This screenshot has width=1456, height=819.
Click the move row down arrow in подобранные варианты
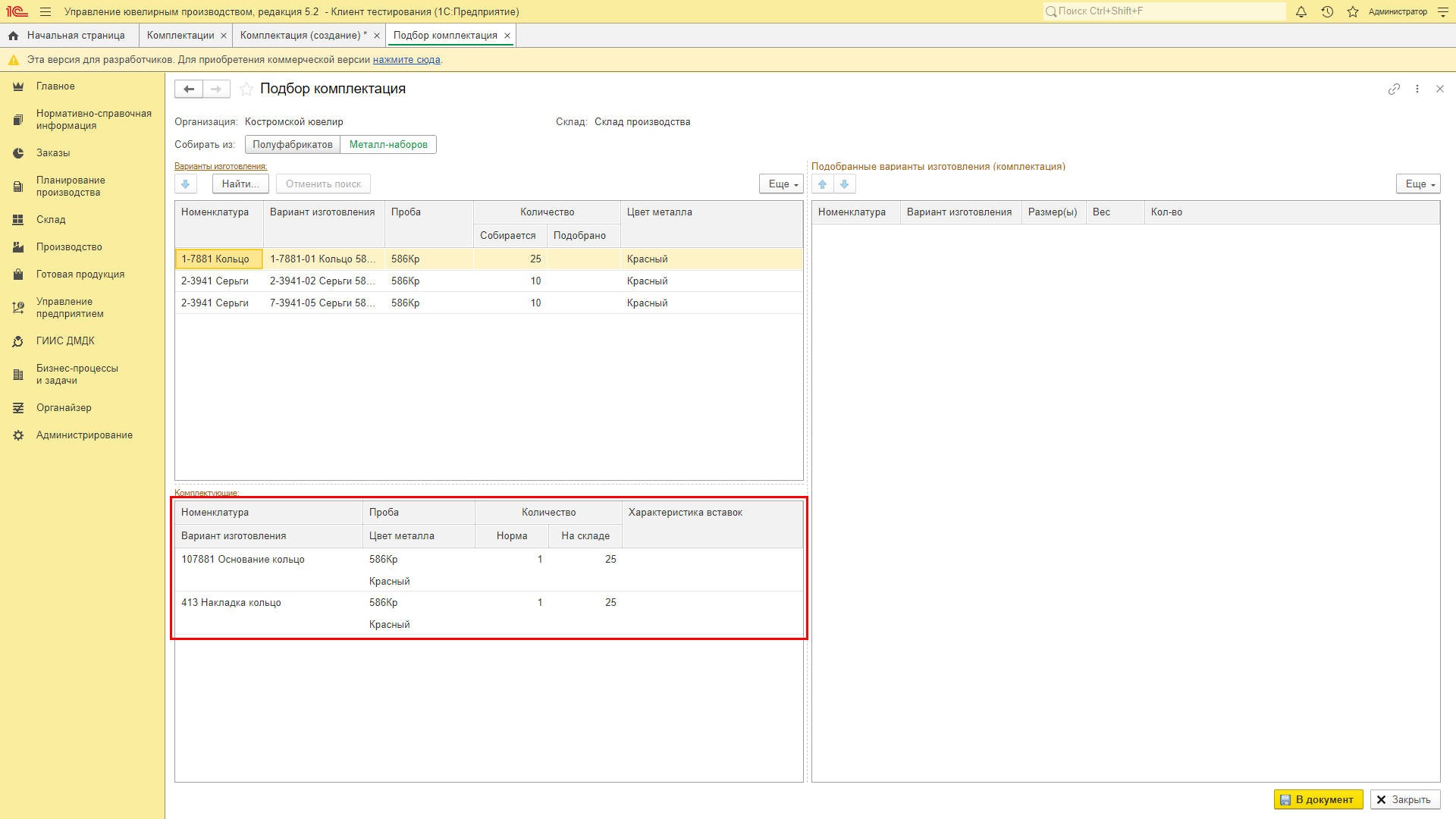[845, 184]
